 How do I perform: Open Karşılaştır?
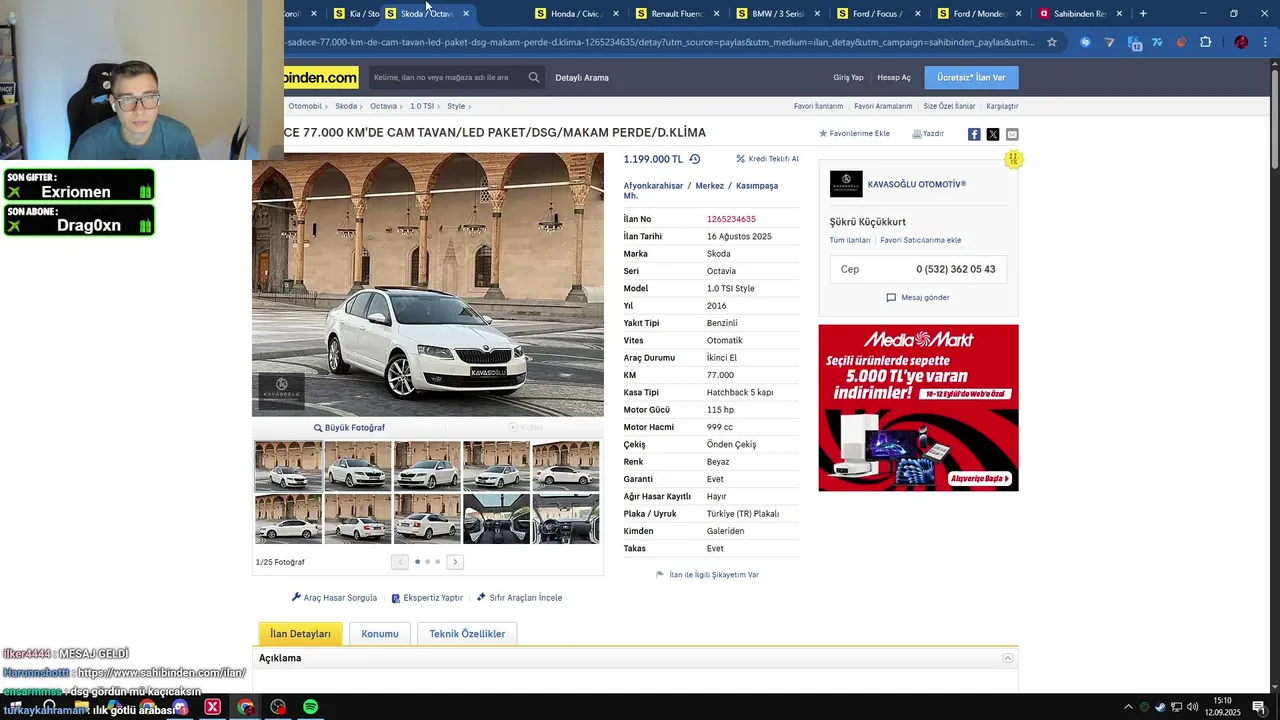(1002, 106)
